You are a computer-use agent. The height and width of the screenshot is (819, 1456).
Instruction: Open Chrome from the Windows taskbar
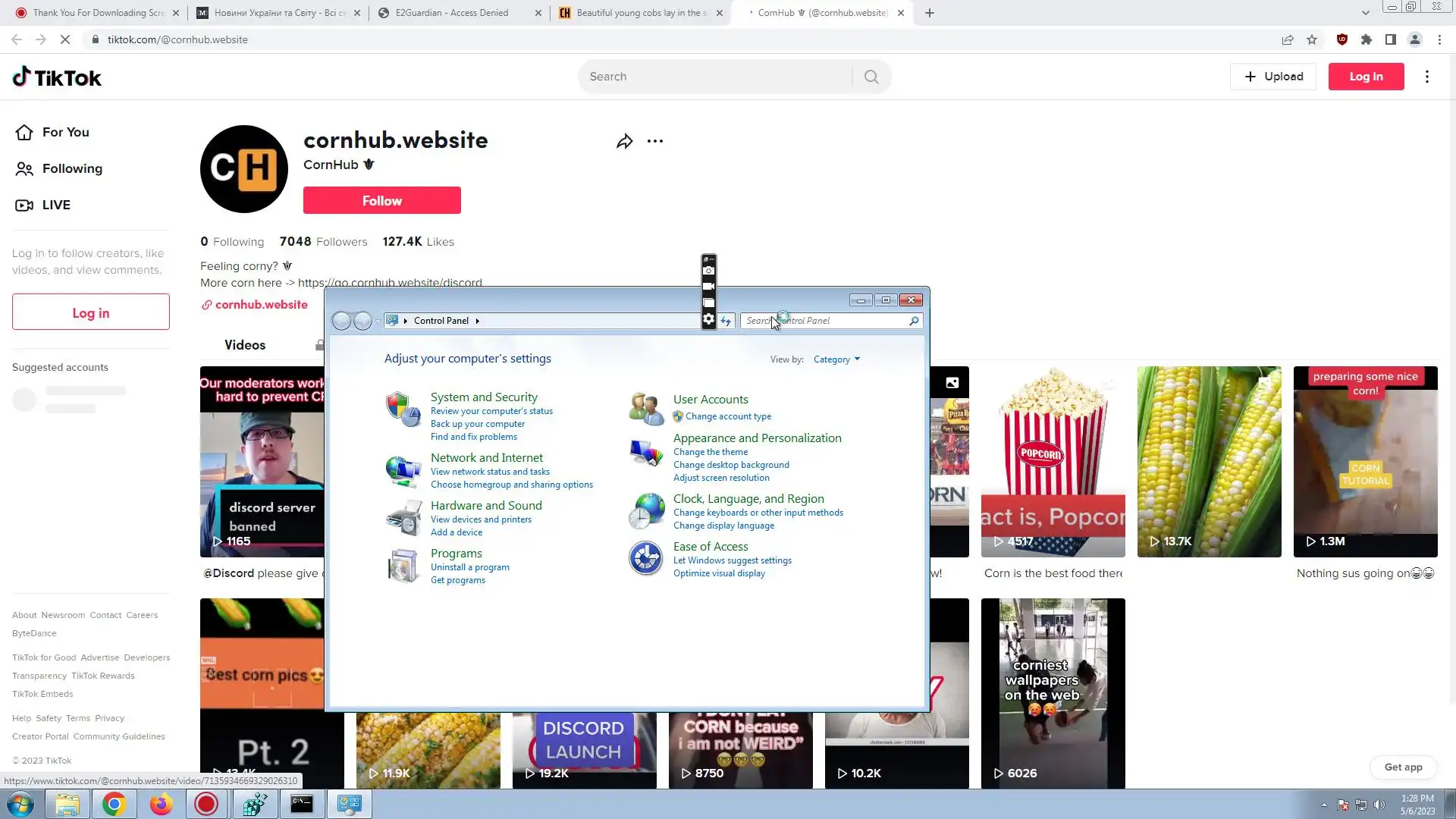pos(114,804)
